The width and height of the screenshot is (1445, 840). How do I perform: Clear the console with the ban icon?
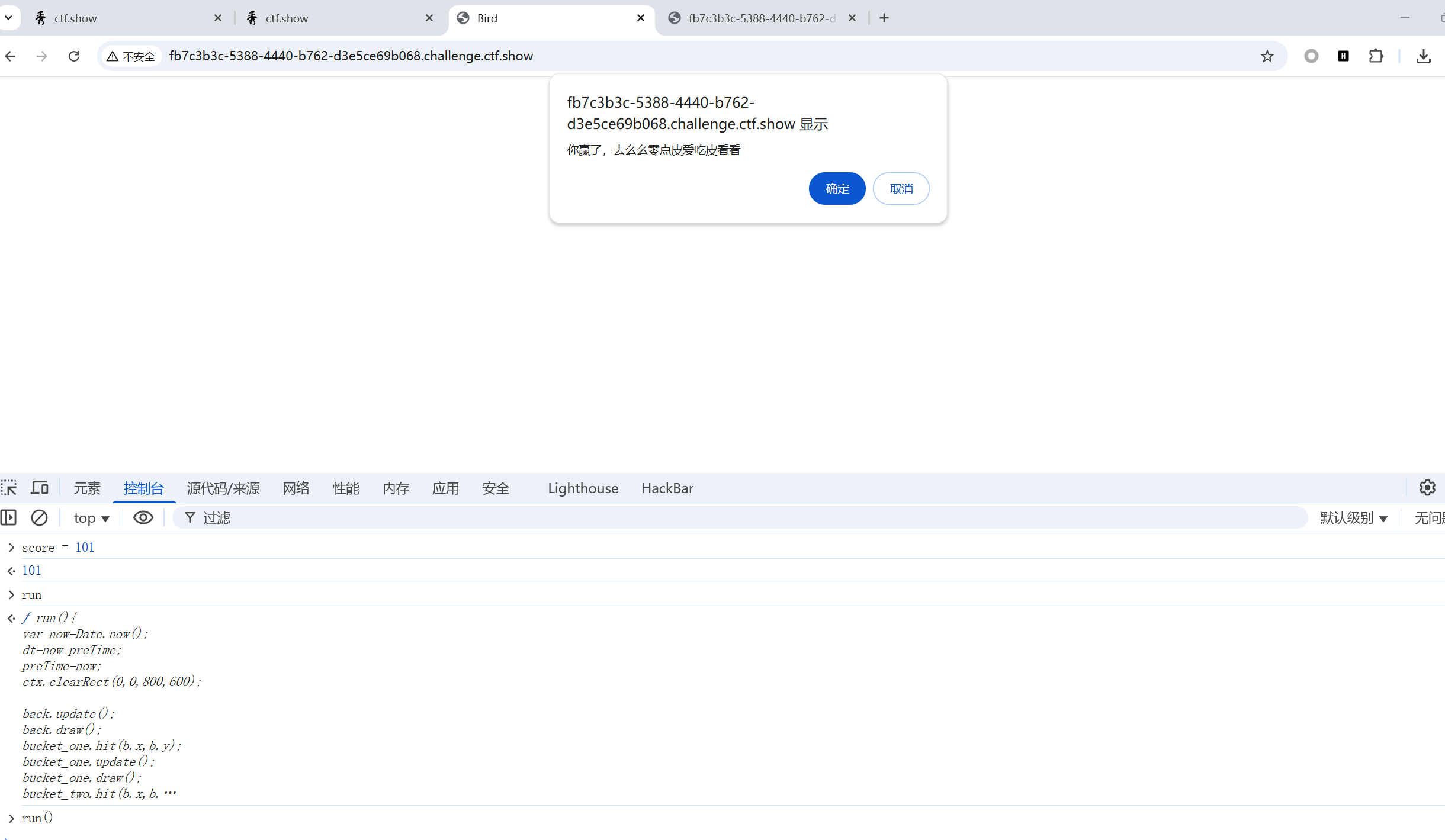(x=39, y=518)
